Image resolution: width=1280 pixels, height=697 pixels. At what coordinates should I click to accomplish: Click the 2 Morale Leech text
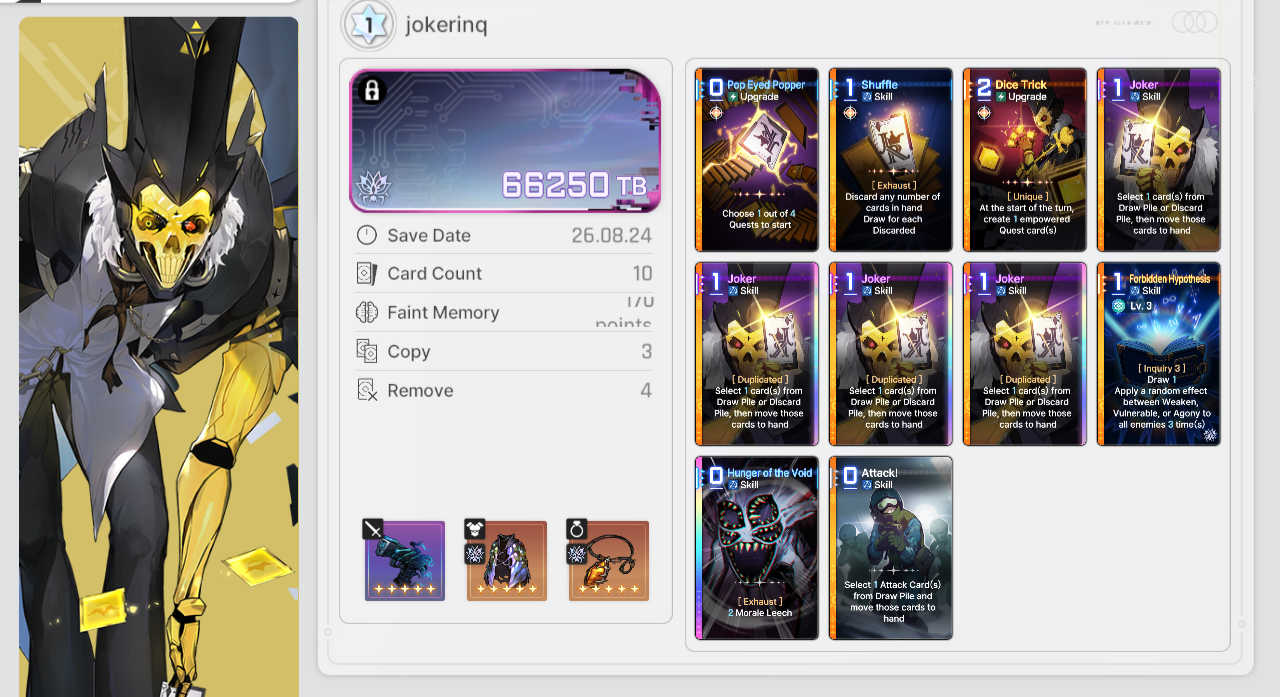click(759, 614)
